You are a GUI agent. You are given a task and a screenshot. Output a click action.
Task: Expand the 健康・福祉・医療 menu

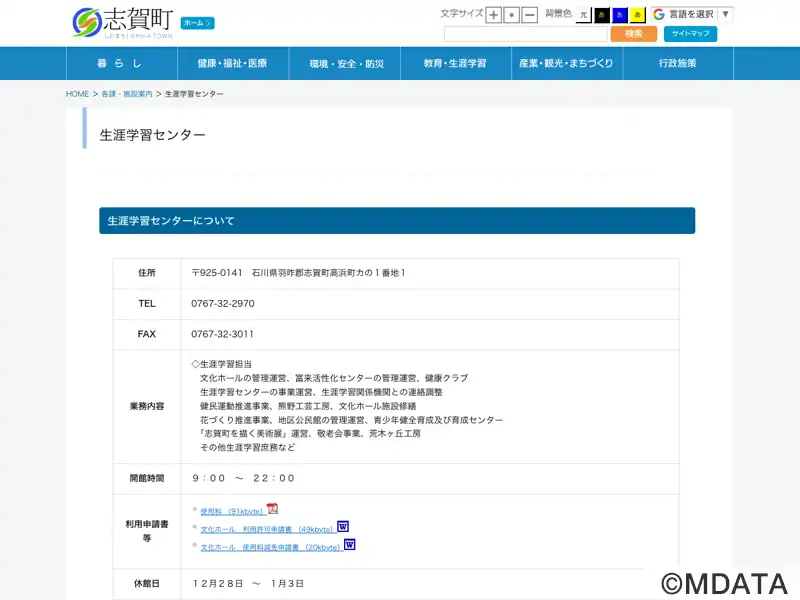pyautogui.click(x=232, y=63)
